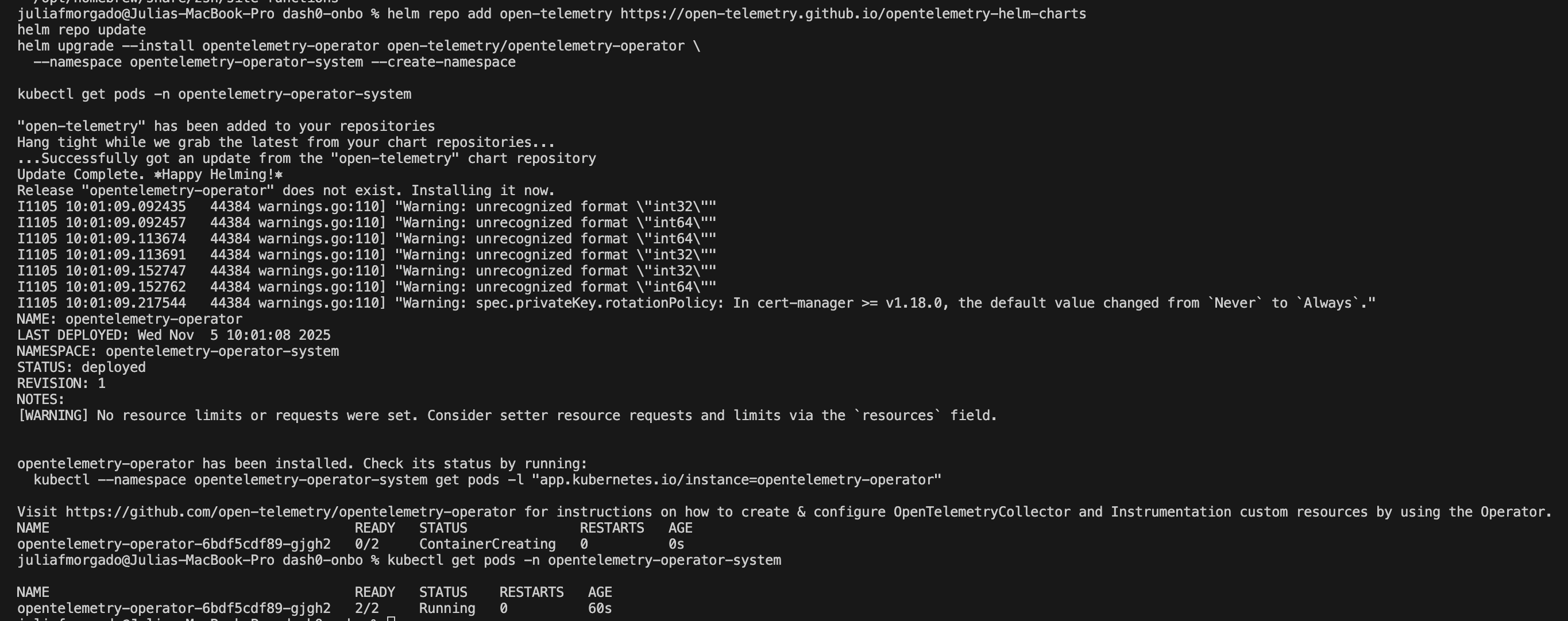Click the cert-manager rotationPolicy warning text

pyautogui.click(x=885, y=303)
